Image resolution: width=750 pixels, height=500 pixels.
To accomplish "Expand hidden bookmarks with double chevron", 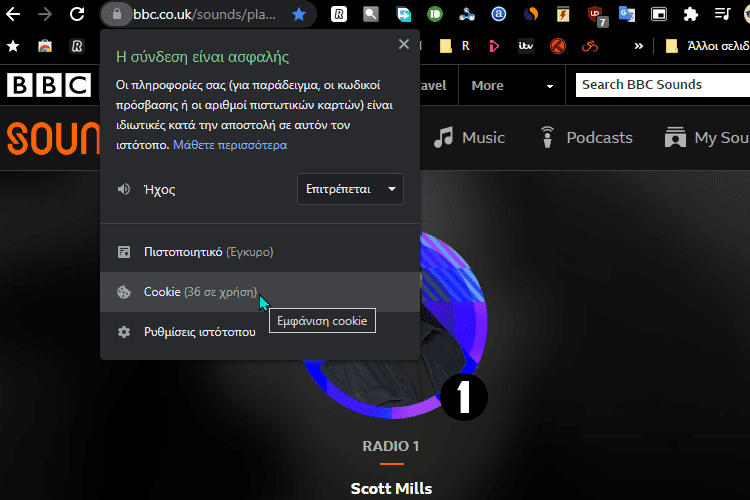I will [x=639, y=46].
